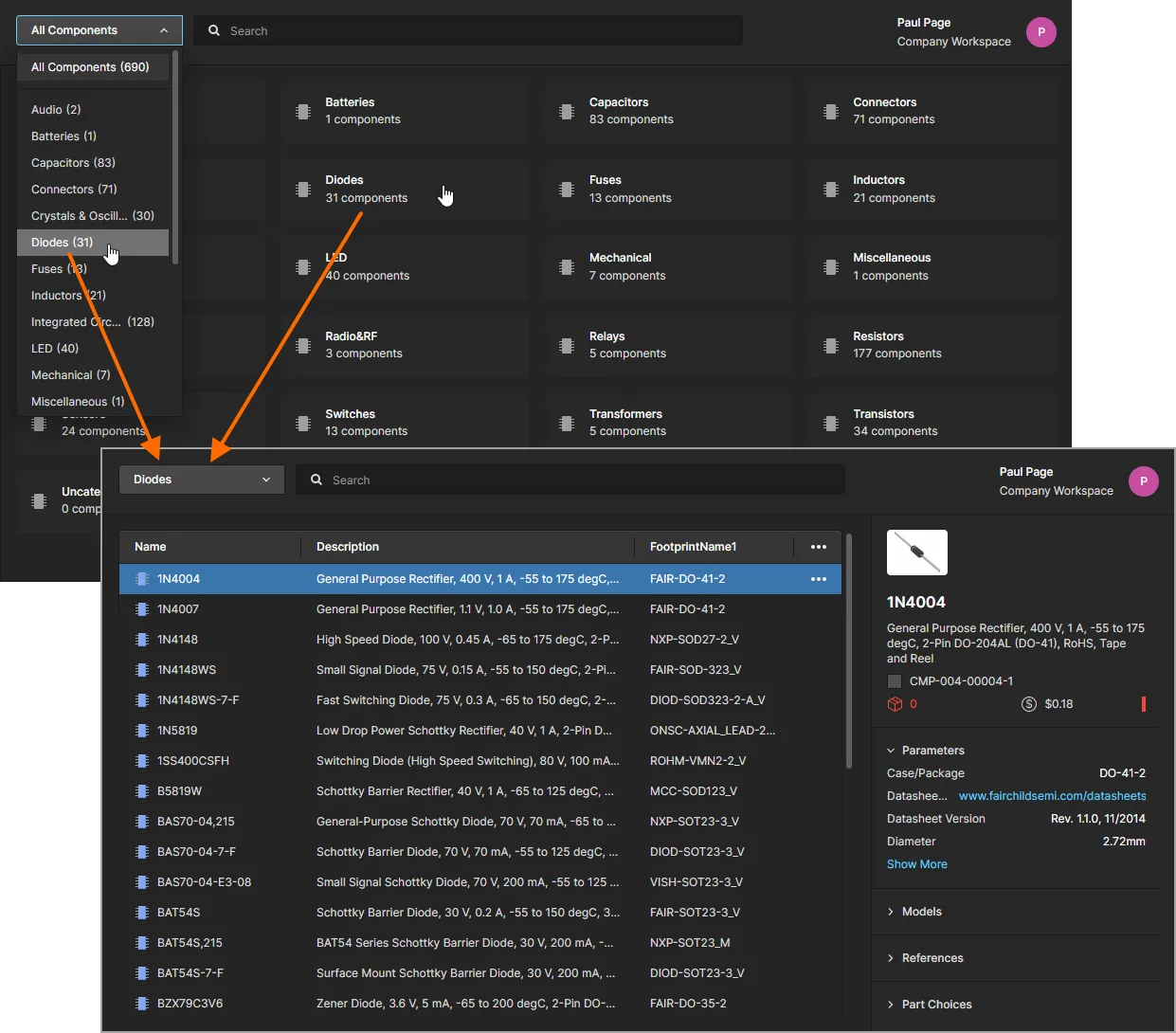
Task: Open the All Components dropdown
Action: pyautogui.click(x=99, y=29)
